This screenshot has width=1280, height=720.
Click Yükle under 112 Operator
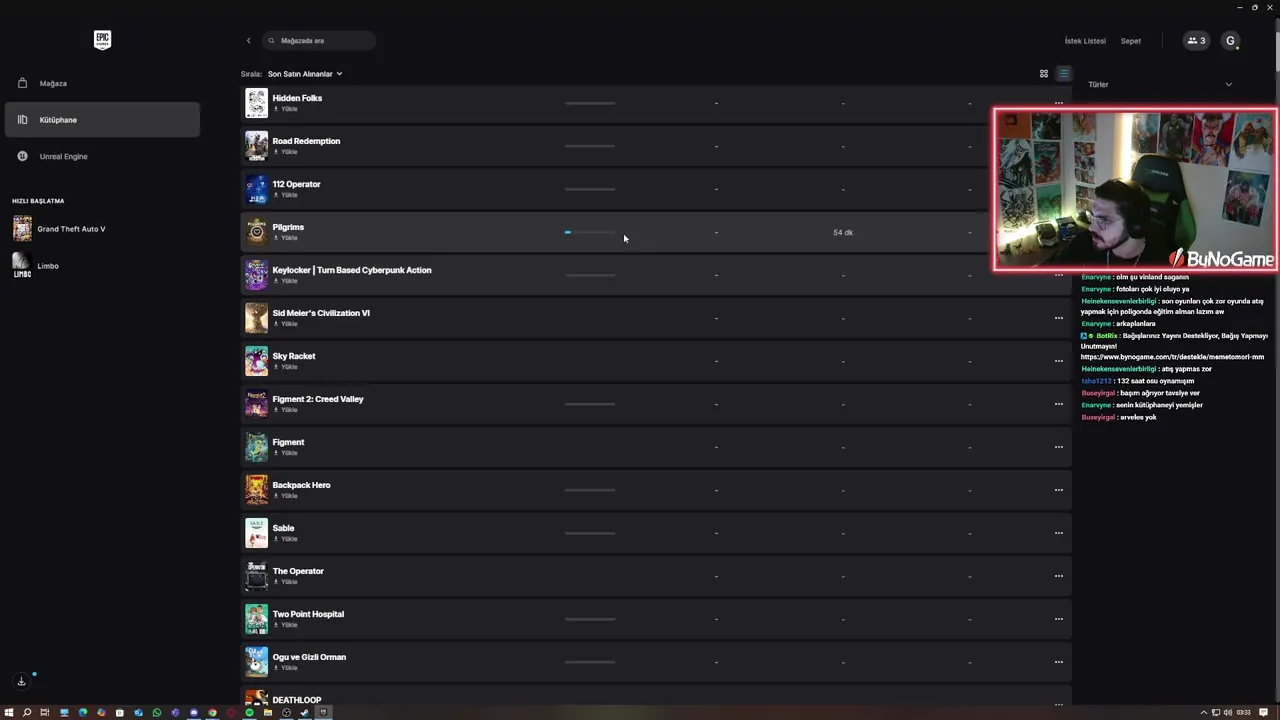pyautogui.click(x=286, y=195)
